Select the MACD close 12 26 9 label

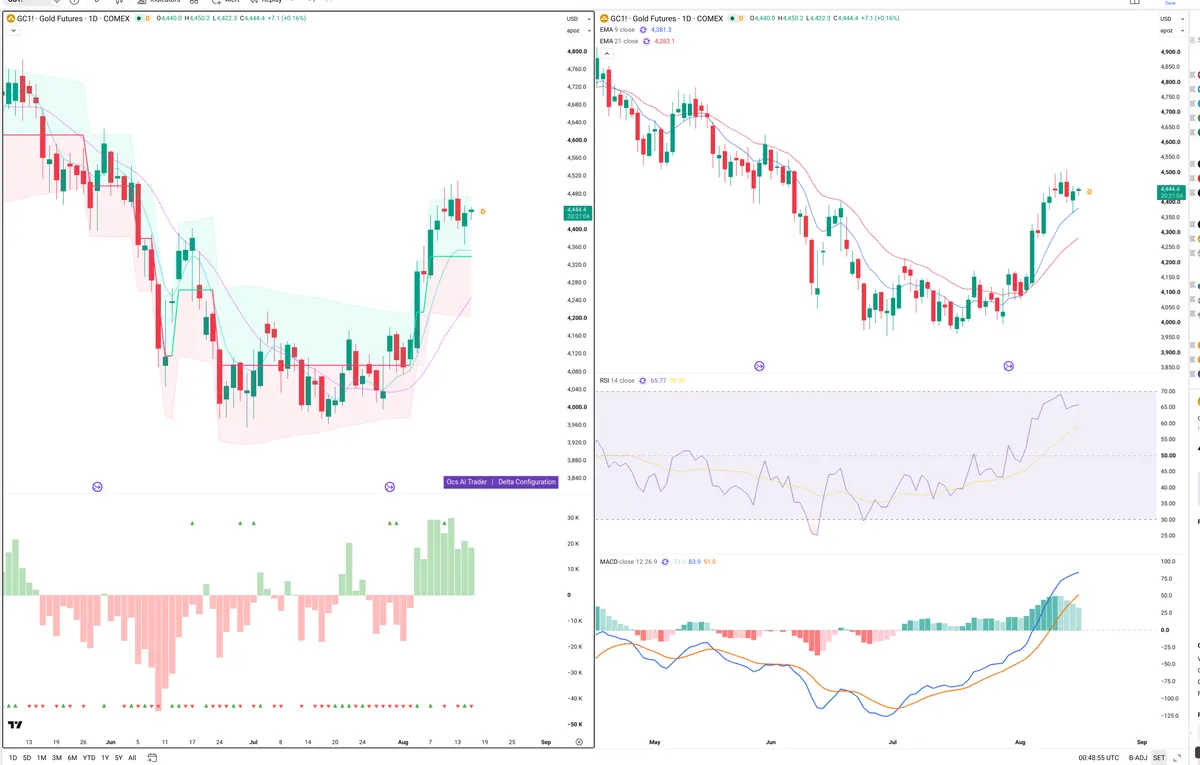click(x=629, y=562)
